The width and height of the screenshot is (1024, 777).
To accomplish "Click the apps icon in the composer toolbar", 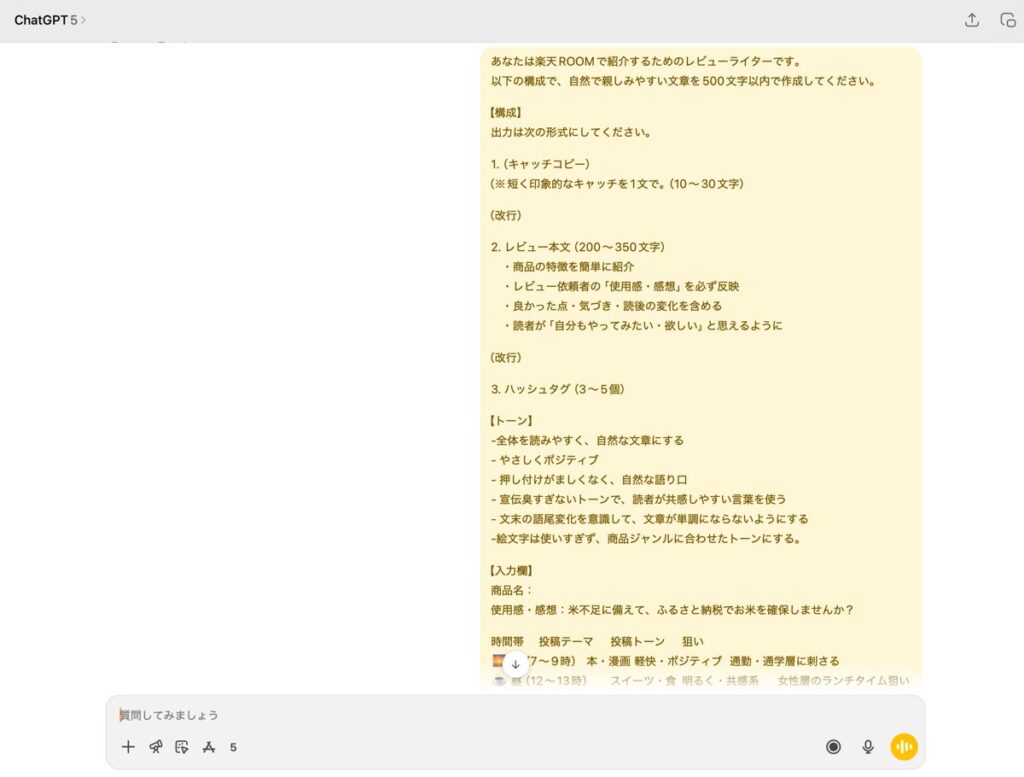I will coord(209,747).
